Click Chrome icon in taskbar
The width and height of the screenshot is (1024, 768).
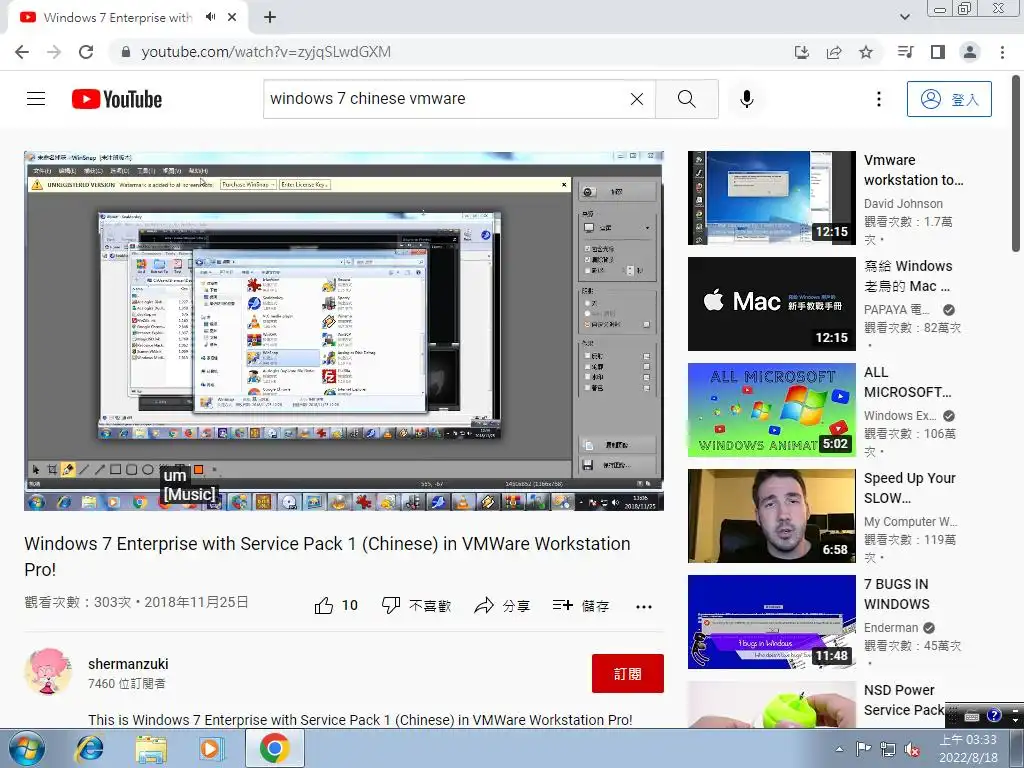[274, 748]
